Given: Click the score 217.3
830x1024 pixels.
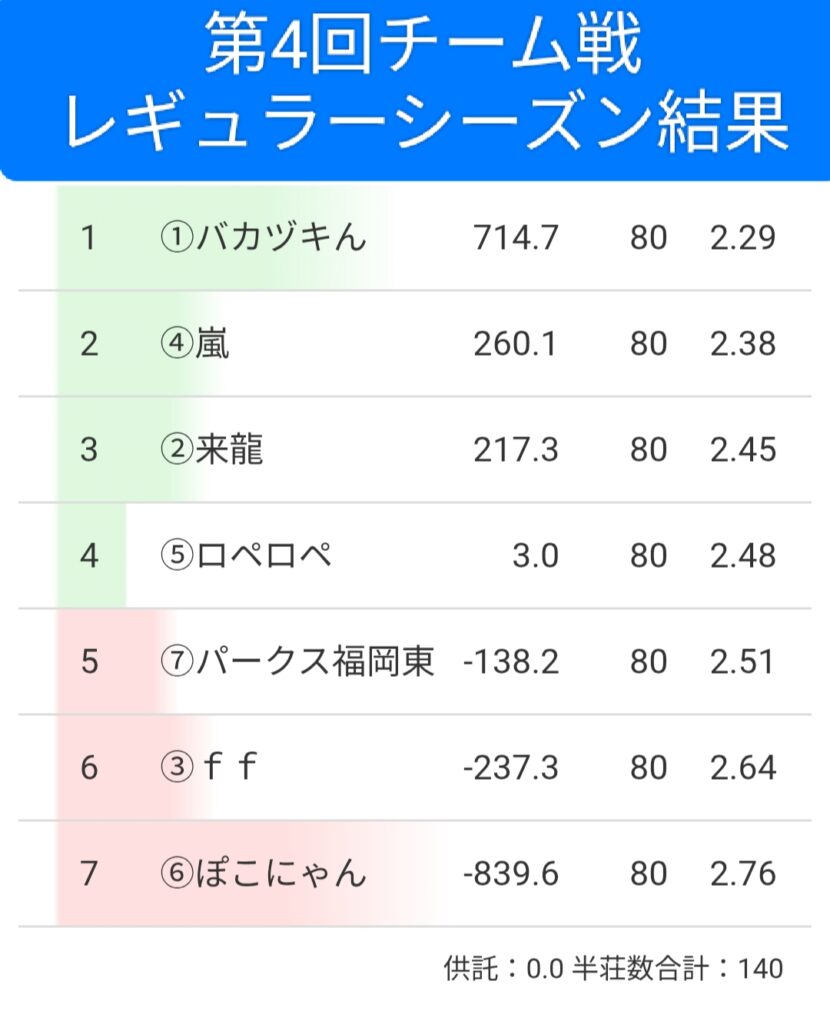Looking at the screenshot, I should pyautogui.click(x=515, y=450).
